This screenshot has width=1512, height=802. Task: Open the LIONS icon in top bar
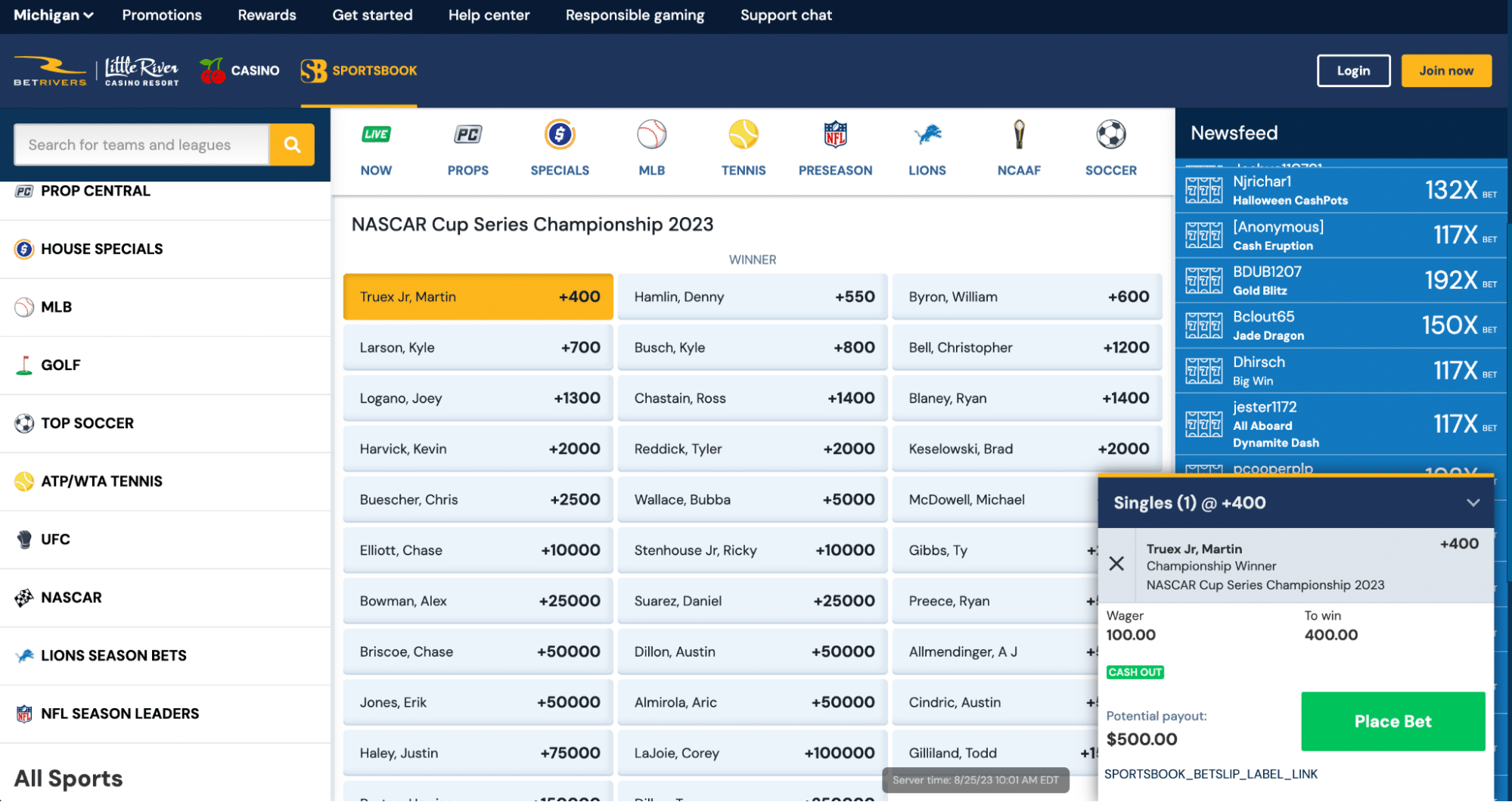tap(927, 135)
